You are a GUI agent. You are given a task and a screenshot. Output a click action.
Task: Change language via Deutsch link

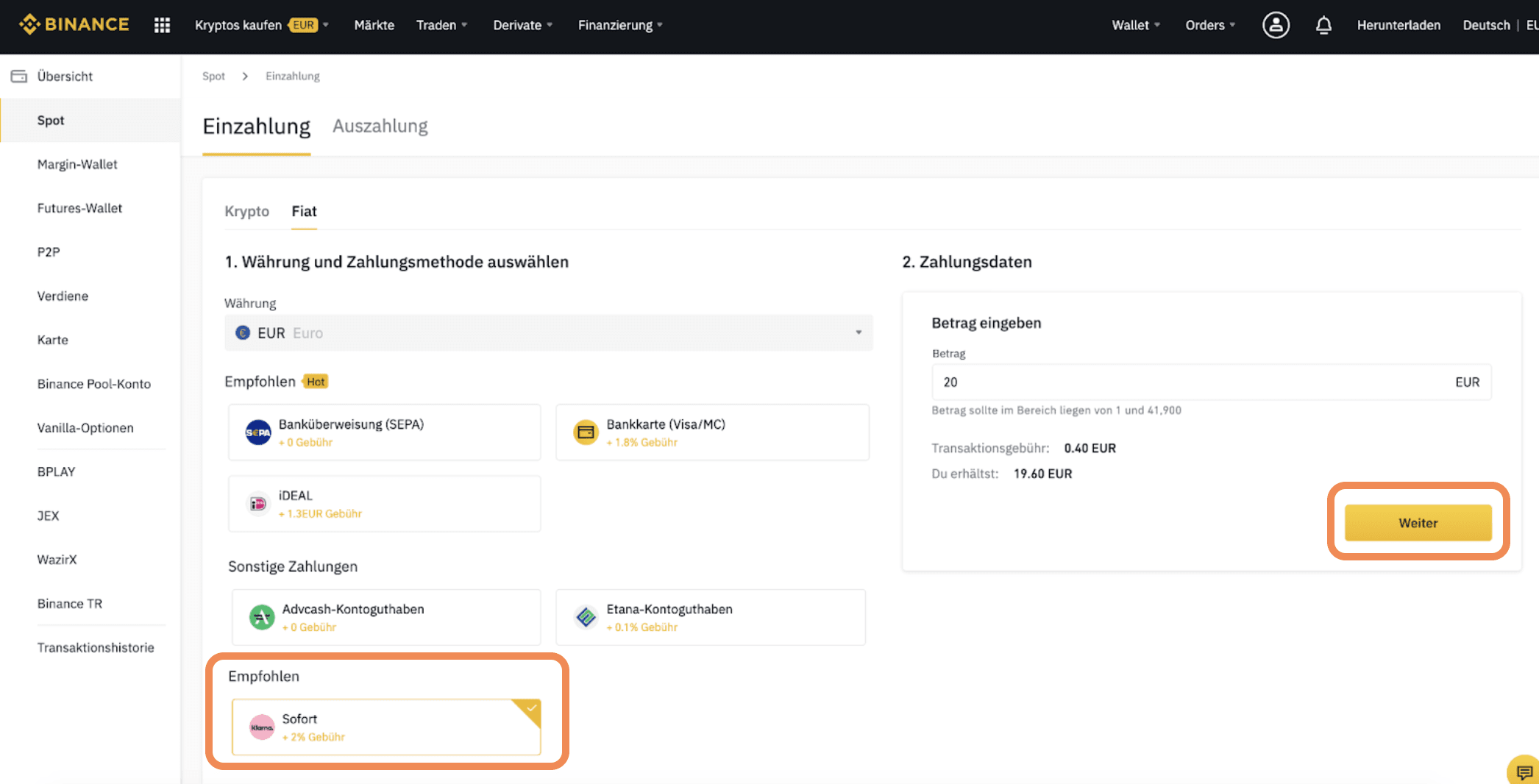[1486, 25]
